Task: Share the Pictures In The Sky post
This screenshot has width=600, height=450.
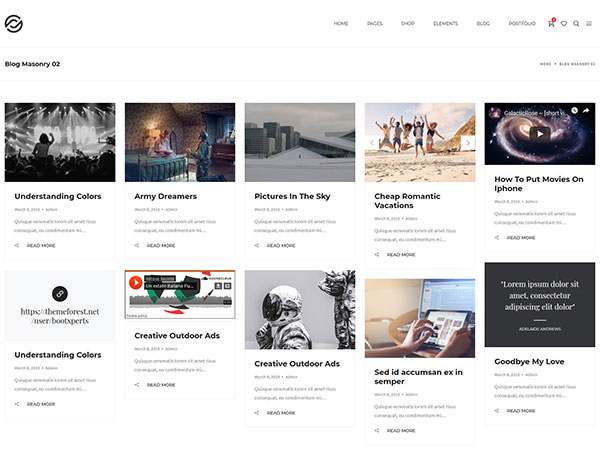Action: click(x=257, y=245)
